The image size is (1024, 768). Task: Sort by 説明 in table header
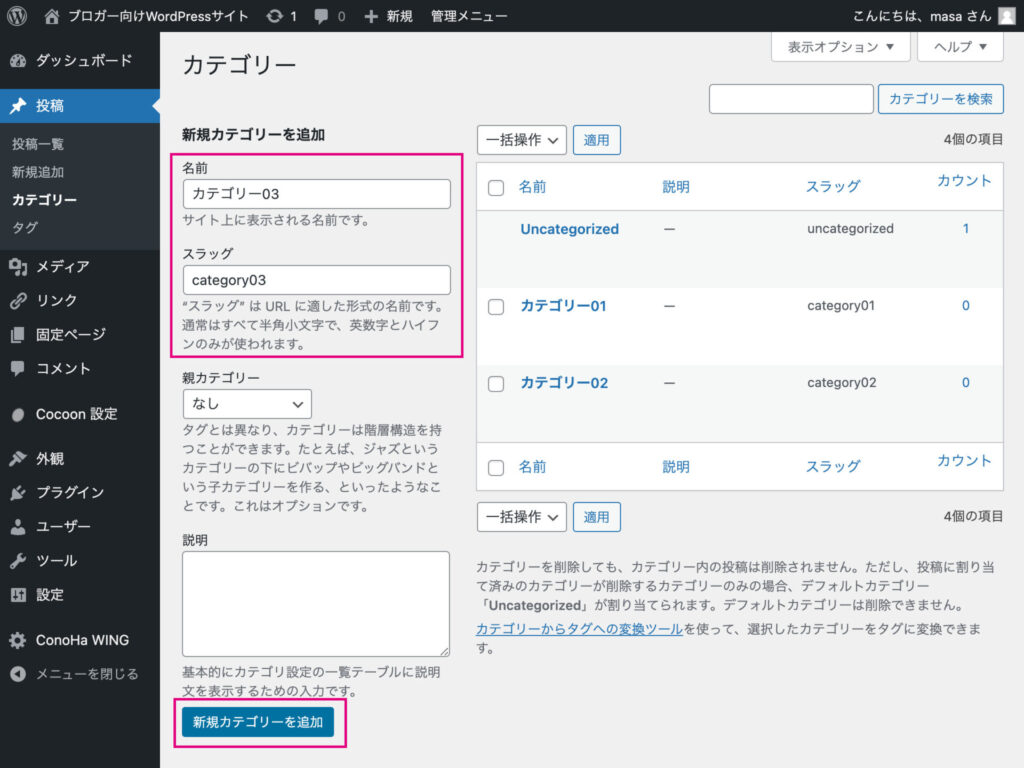tap(676, 187)
